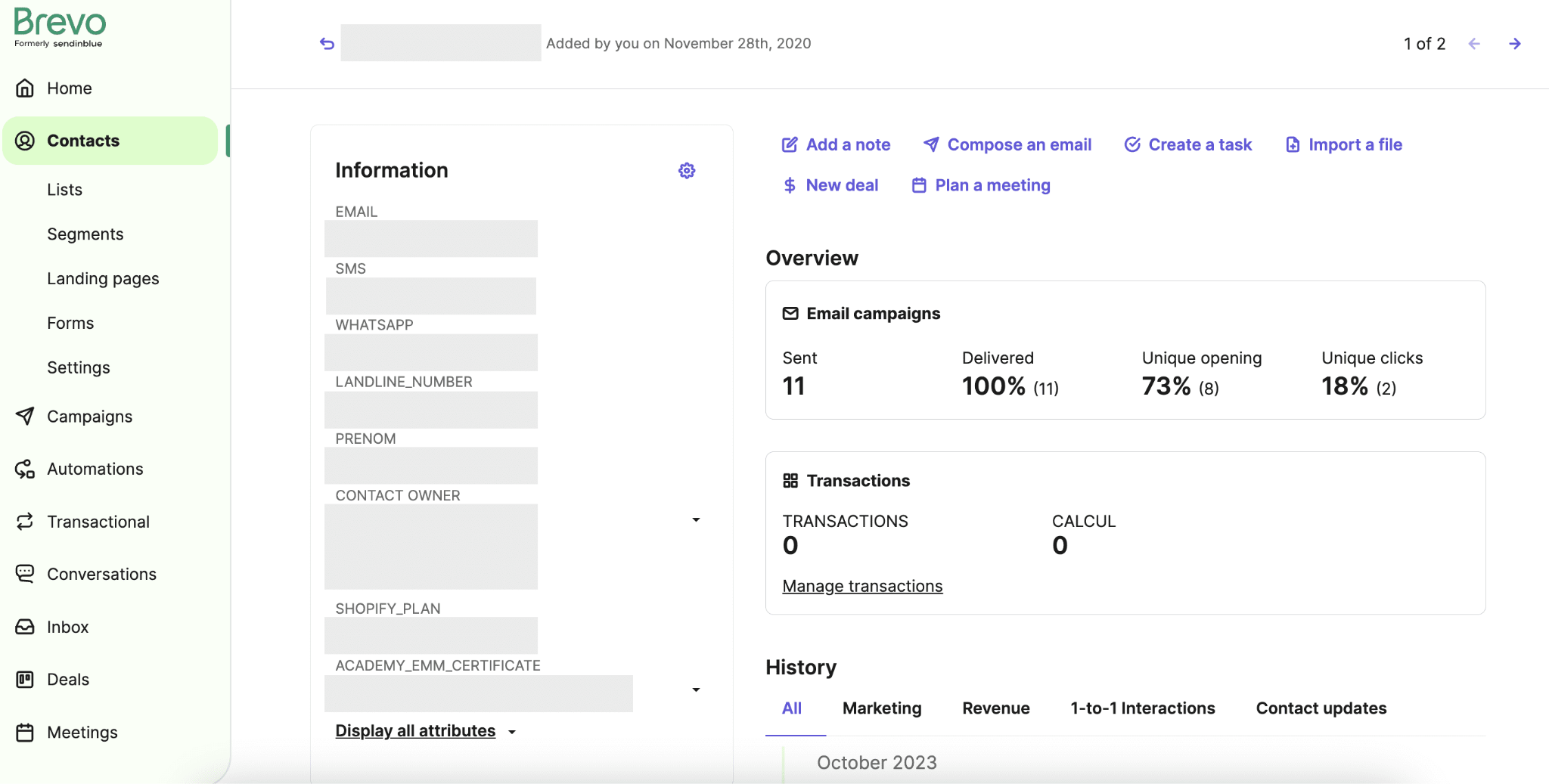This screenshot has width=1549, height=784.
Task: Click the Automations icon in sidebar
Action: (x=25, y=469)
